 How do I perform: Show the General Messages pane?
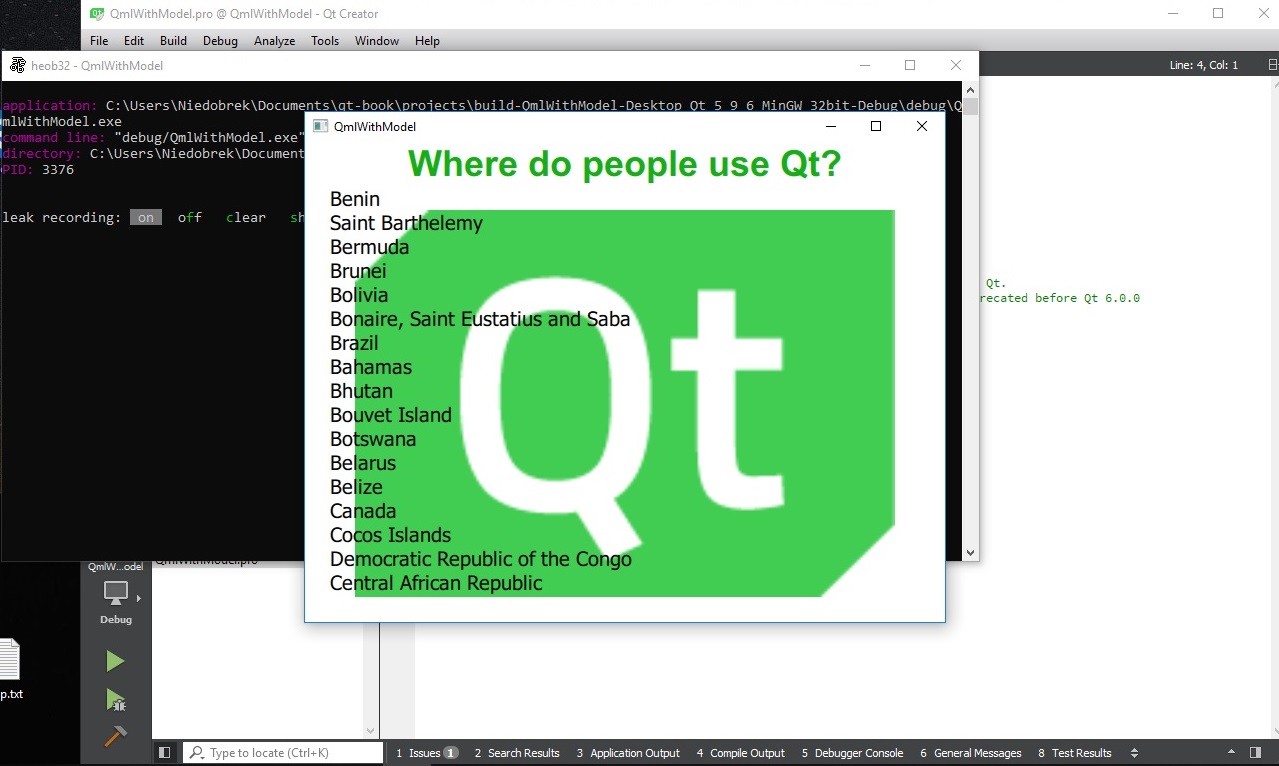971,753
